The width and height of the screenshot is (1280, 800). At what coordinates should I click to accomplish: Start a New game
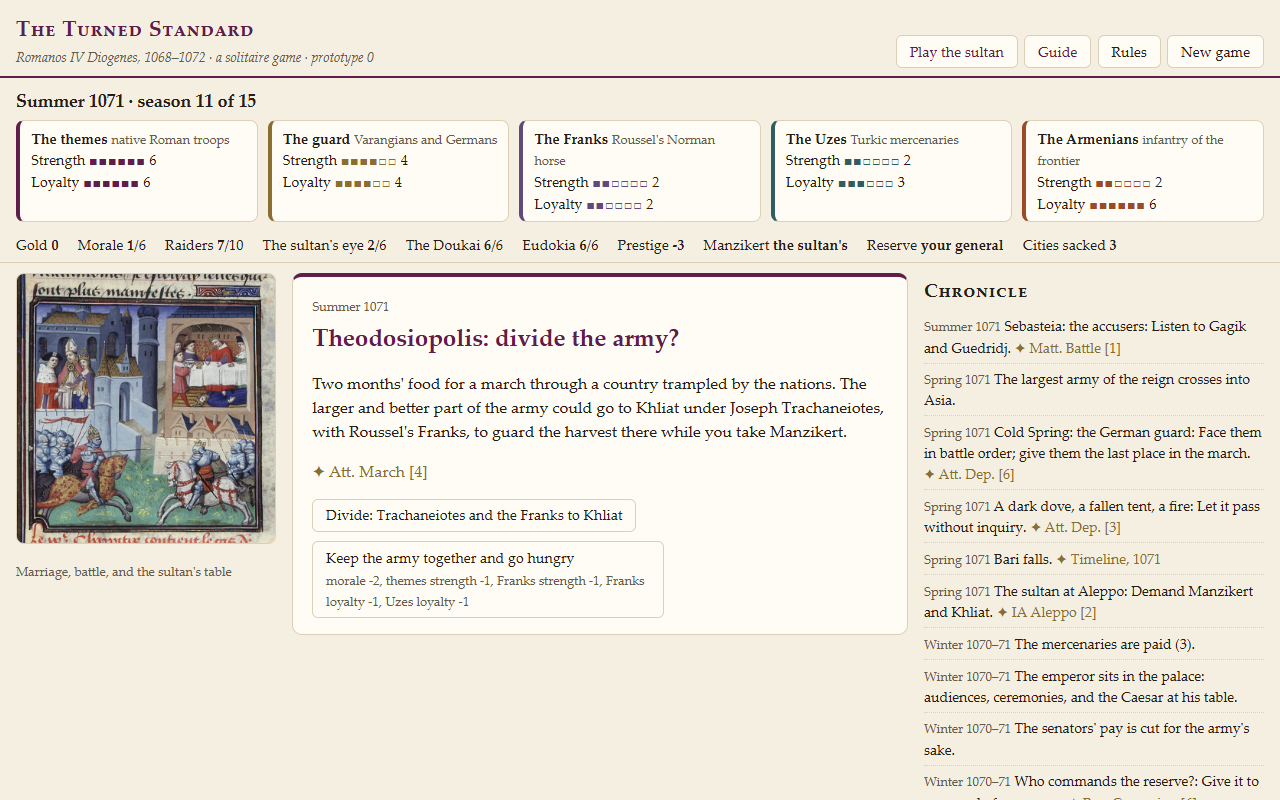tap(1215, 52)
